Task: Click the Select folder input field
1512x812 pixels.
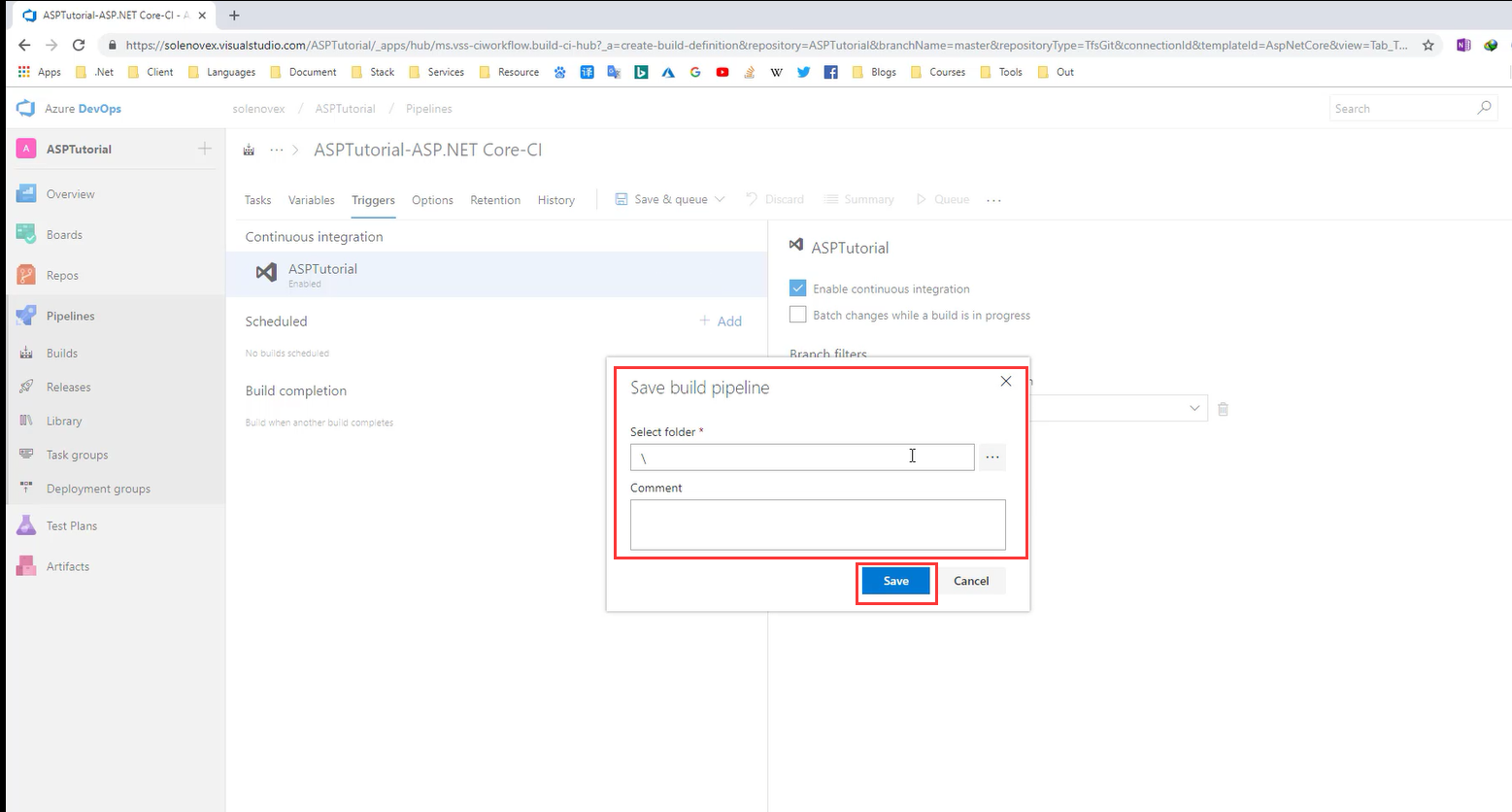Action: (x=802, y=457)
